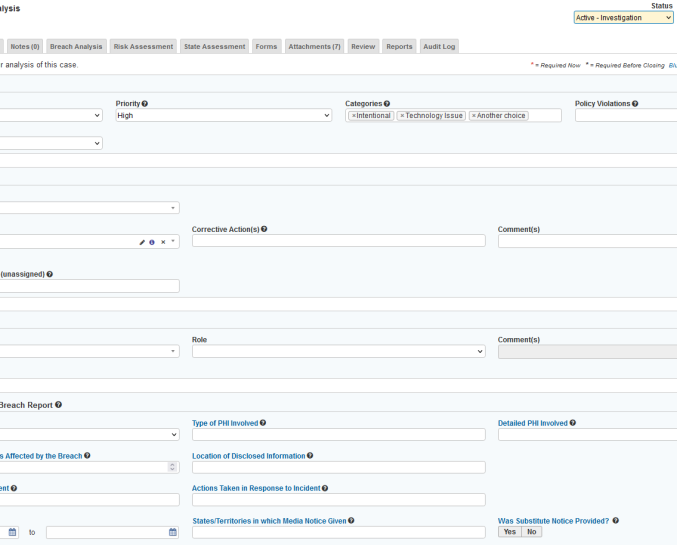
Task: Open the Role dropdown
Action: click(x=338, y=352)
